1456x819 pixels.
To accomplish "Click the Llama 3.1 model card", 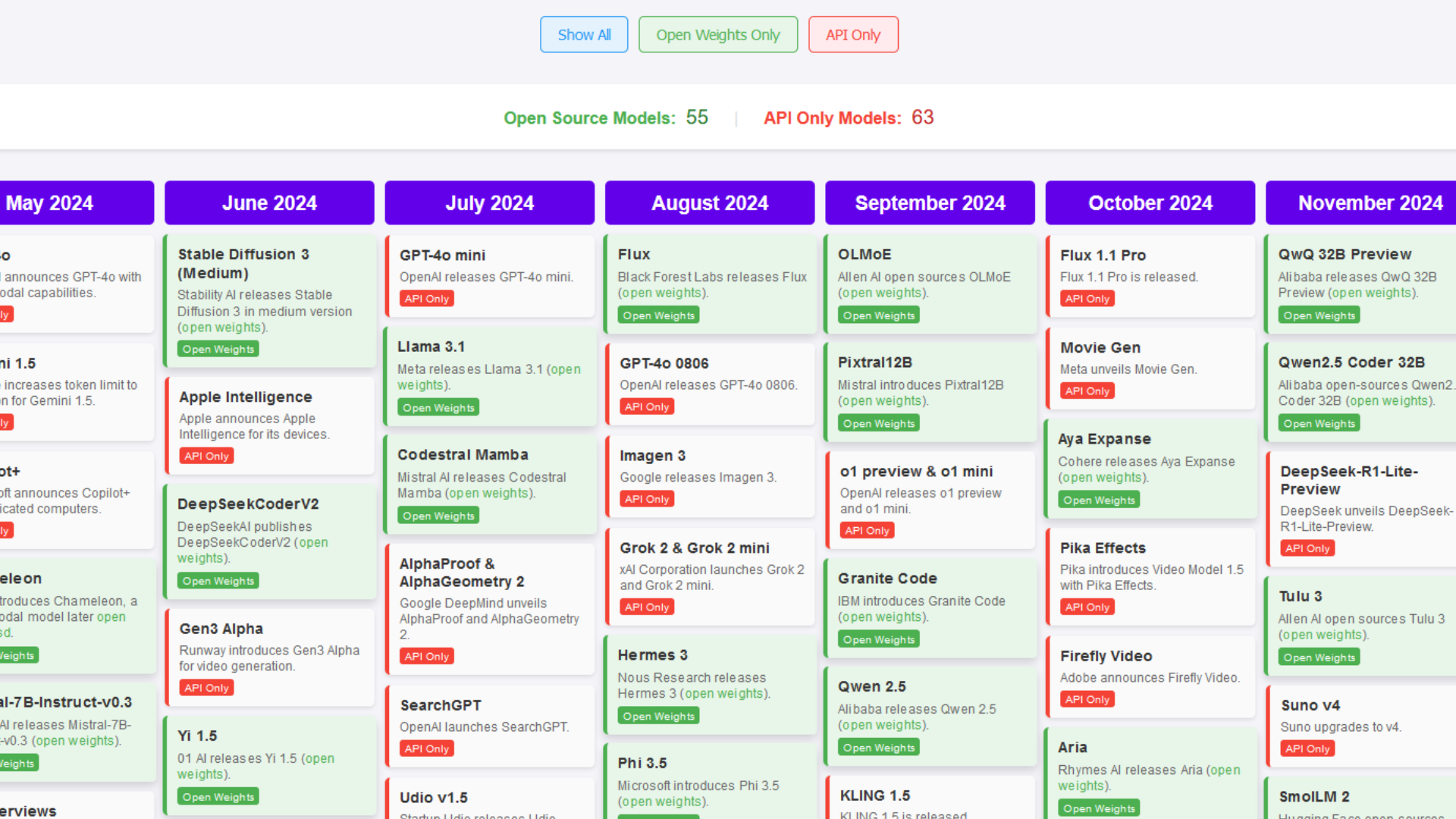I will [489, 375].
